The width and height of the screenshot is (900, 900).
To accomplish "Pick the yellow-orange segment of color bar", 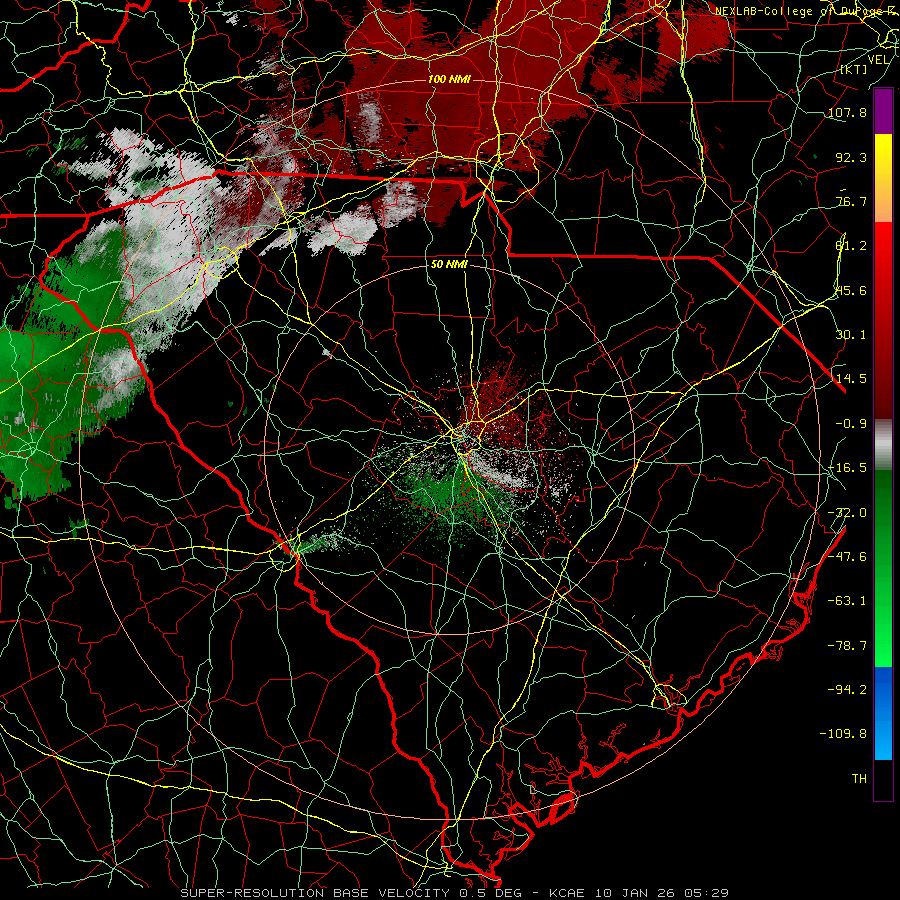I will point(883,178).
